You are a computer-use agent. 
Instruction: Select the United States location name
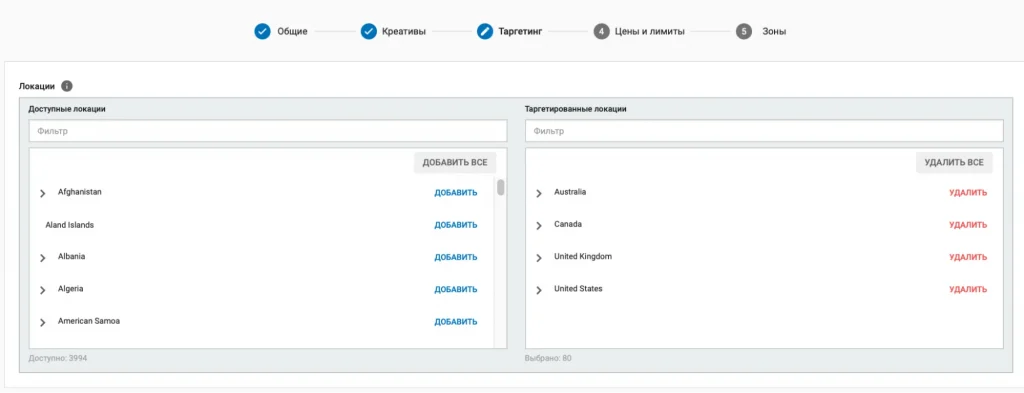click(x=578, y=289)
